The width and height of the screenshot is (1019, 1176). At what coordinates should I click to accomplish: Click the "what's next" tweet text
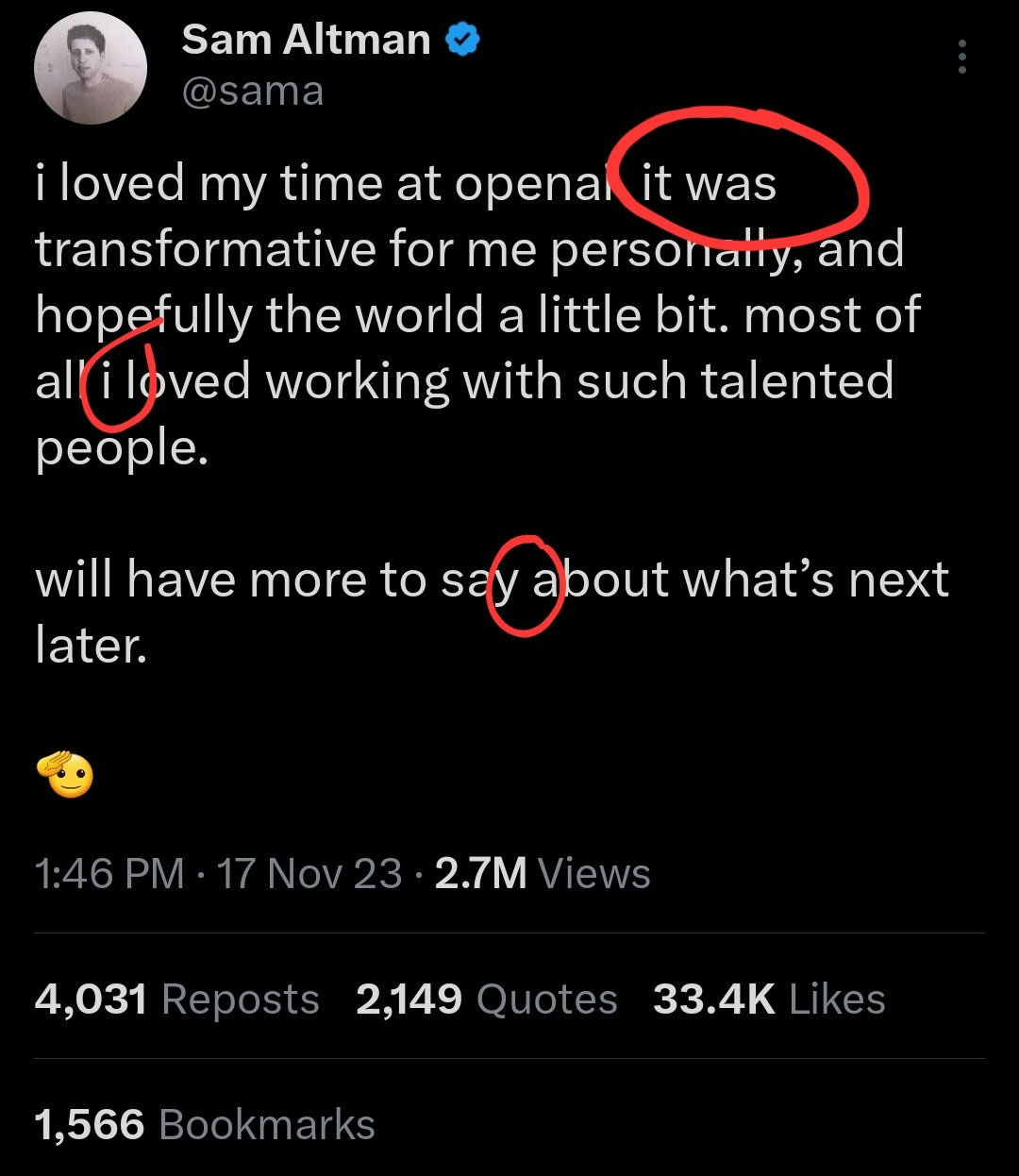tap(816, 579)
